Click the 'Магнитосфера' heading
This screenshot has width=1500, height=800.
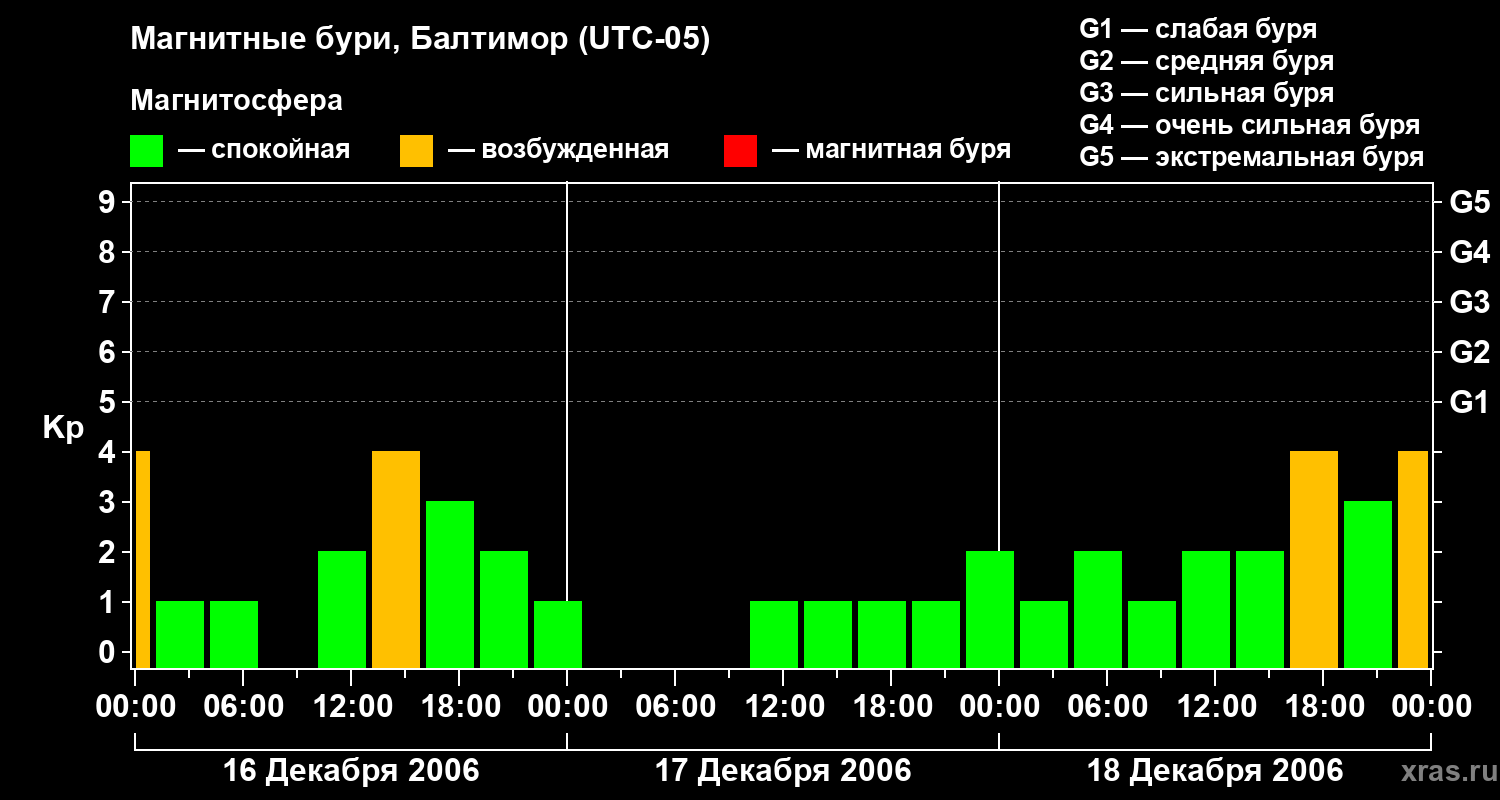click(236, 101)
